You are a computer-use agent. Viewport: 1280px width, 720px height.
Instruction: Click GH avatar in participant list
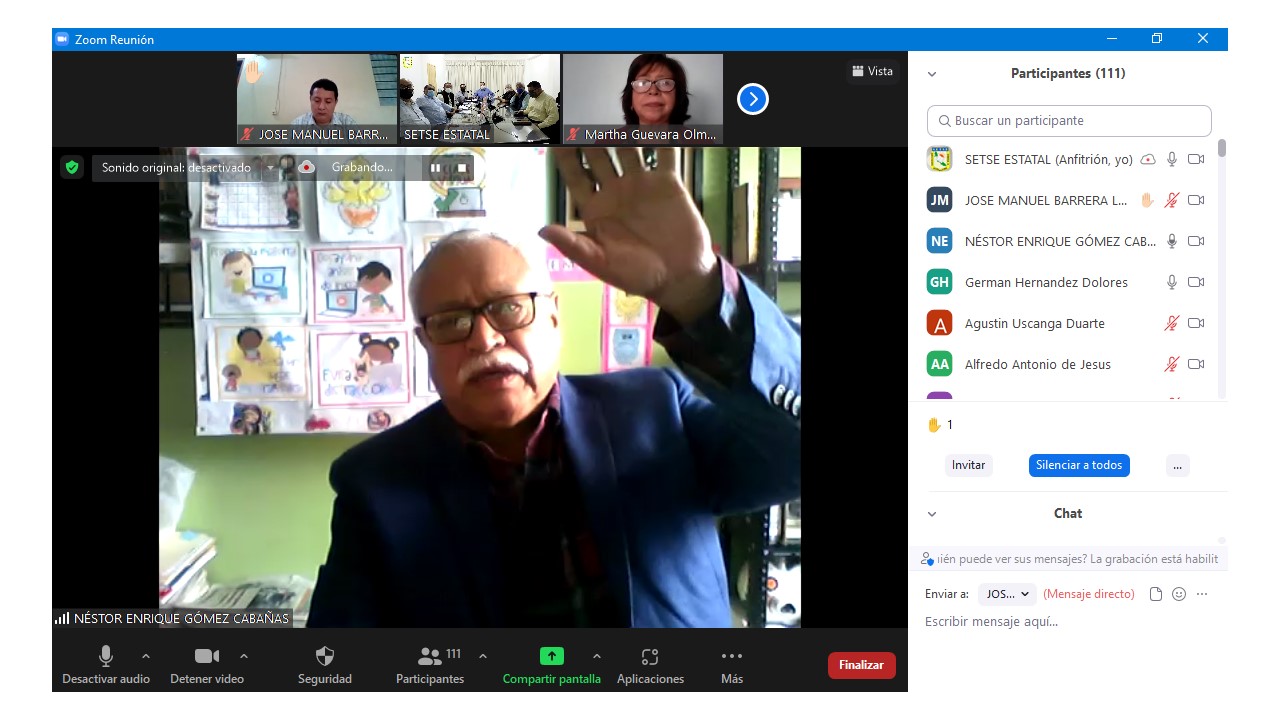pyautogui.click(x=939, y=282)
